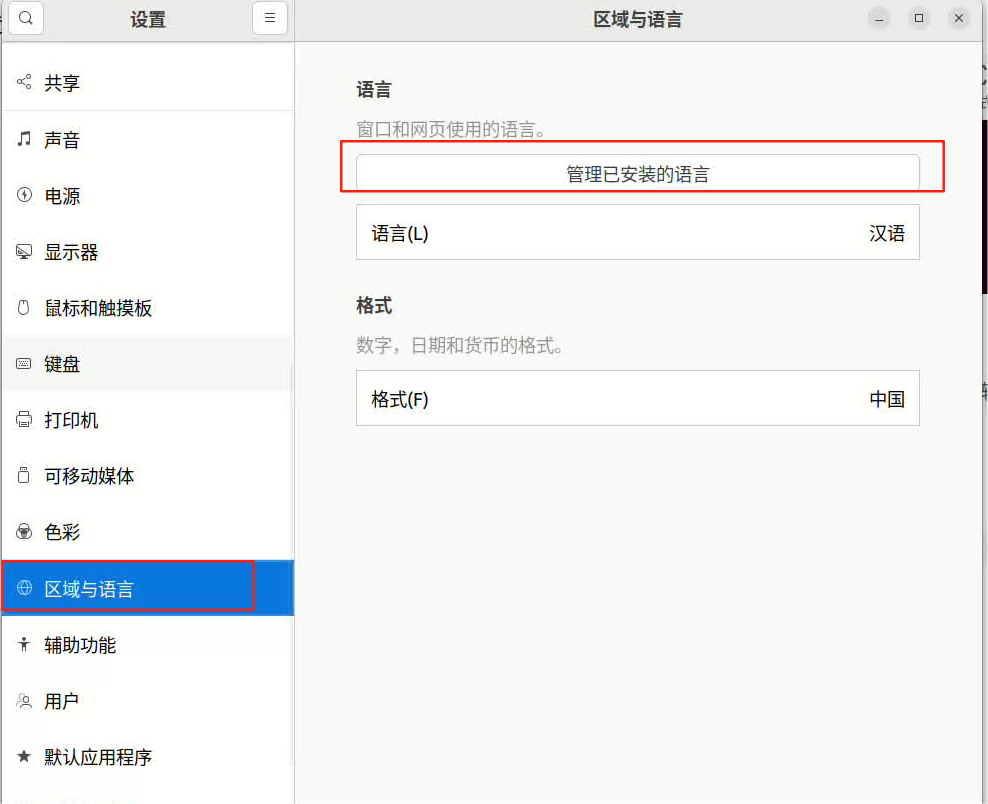Open the 打印机 printers panel

point(148,420)
